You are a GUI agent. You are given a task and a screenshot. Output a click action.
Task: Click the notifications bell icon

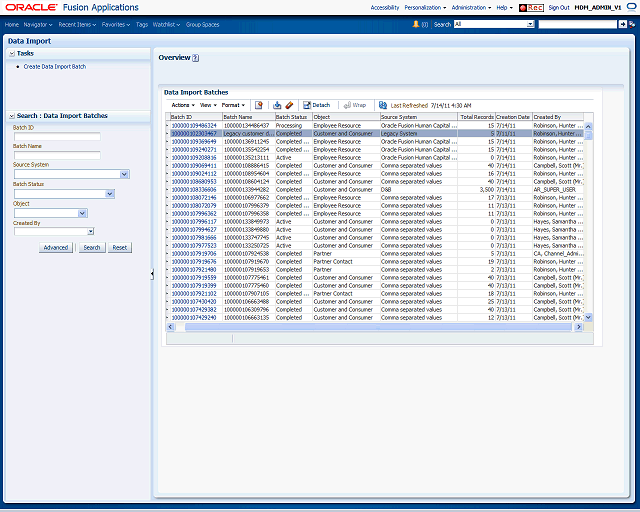click(416, 24)
